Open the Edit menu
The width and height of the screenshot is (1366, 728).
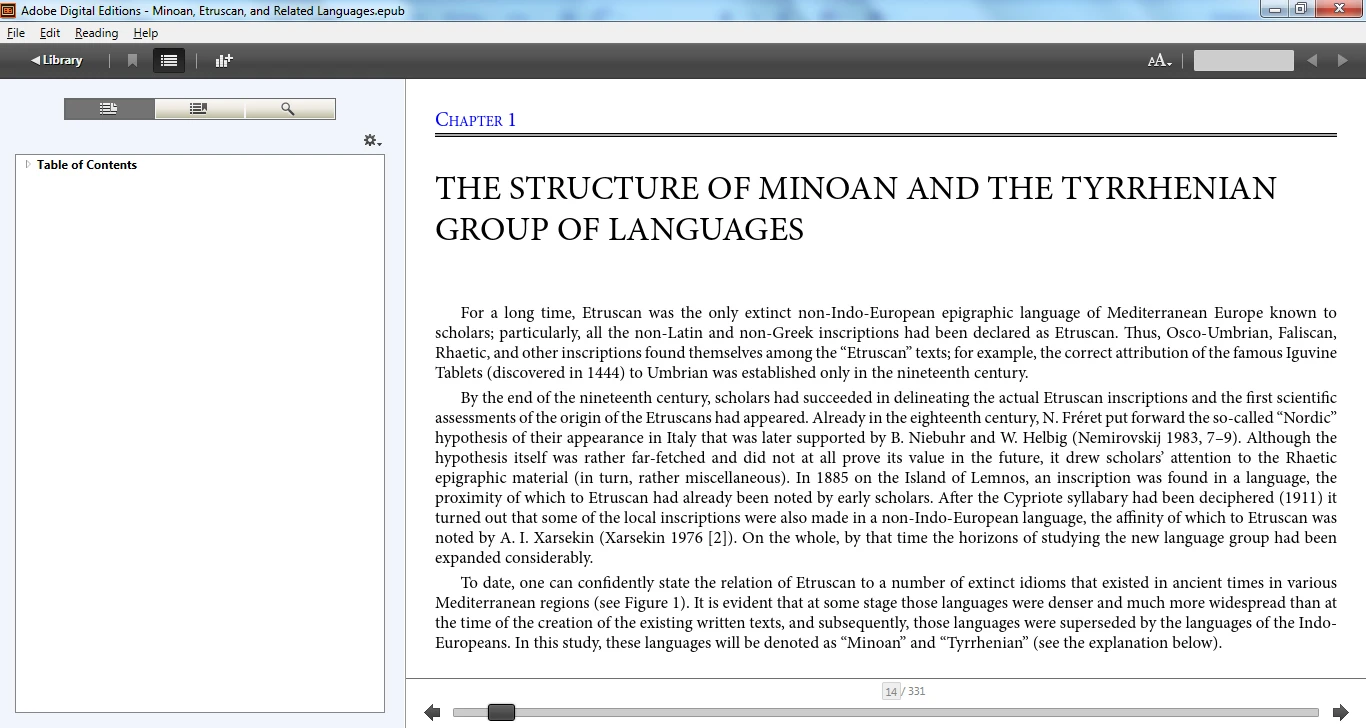pyautogui.click(x=50, y=33)
